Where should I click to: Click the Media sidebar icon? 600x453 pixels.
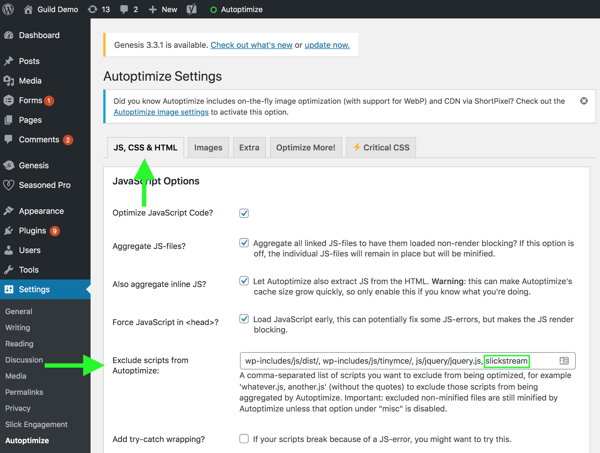coord(9,81)
